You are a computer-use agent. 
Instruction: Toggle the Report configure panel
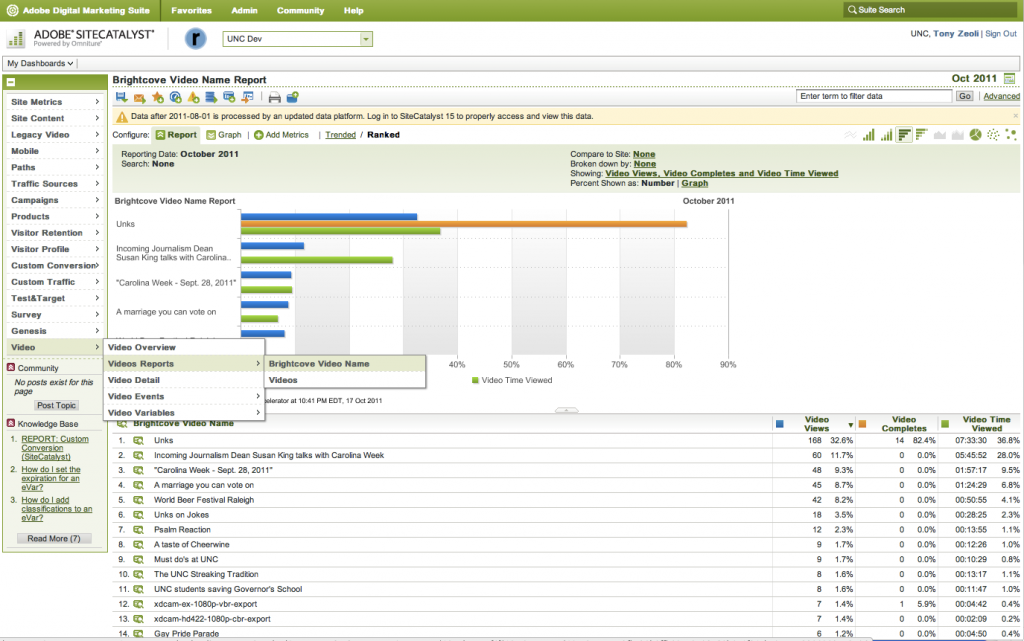176,134
